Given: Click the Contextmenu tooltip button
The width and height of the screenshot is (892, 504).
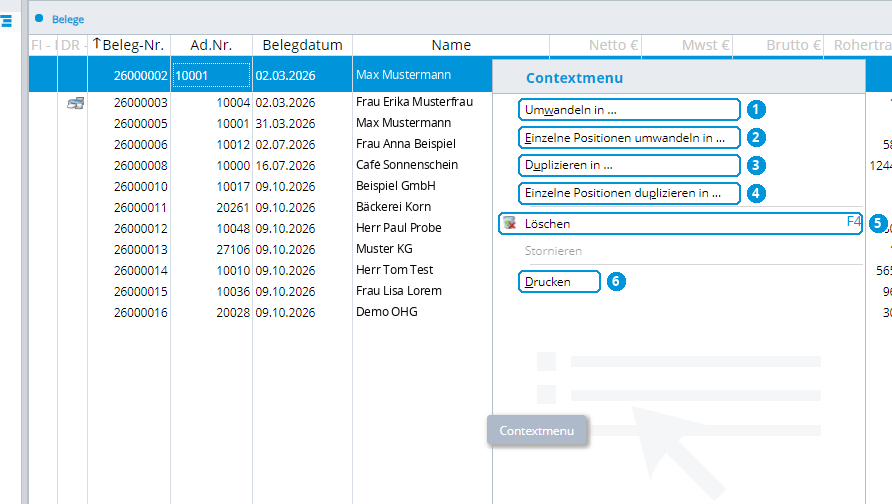Looking at the screenshot, I should click(537, 431).
